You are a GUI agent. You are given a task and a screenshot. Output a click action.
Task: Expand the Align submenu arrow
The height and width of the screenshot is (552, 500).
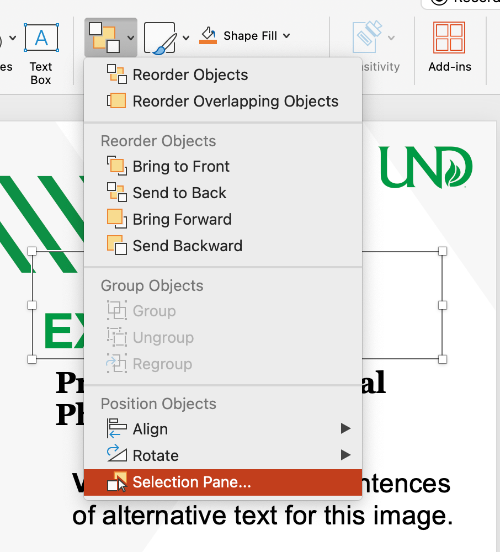(x=345, y=428)
